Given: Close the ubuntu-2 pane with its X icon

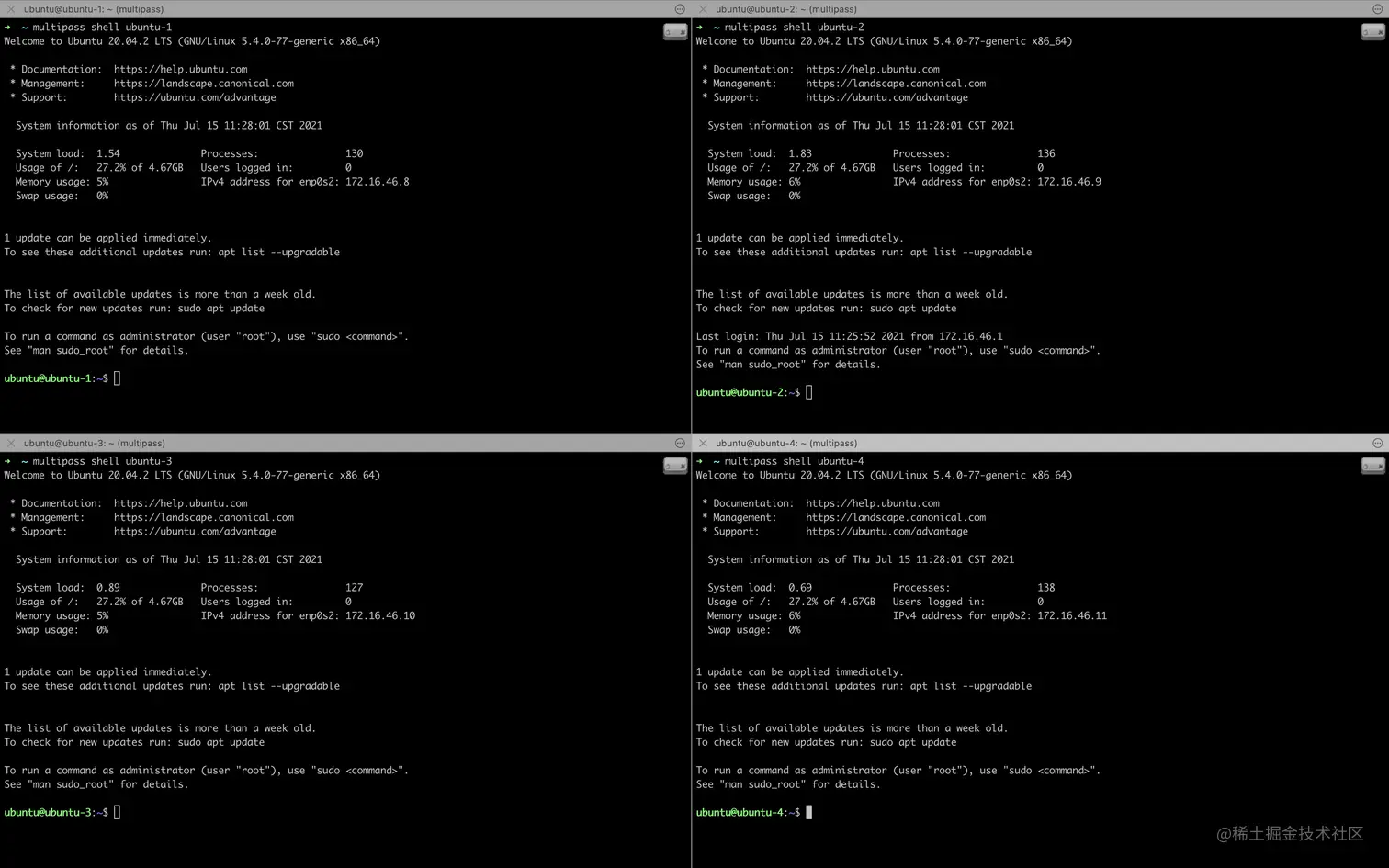Looking at the screenshot, I should [703, 9].
